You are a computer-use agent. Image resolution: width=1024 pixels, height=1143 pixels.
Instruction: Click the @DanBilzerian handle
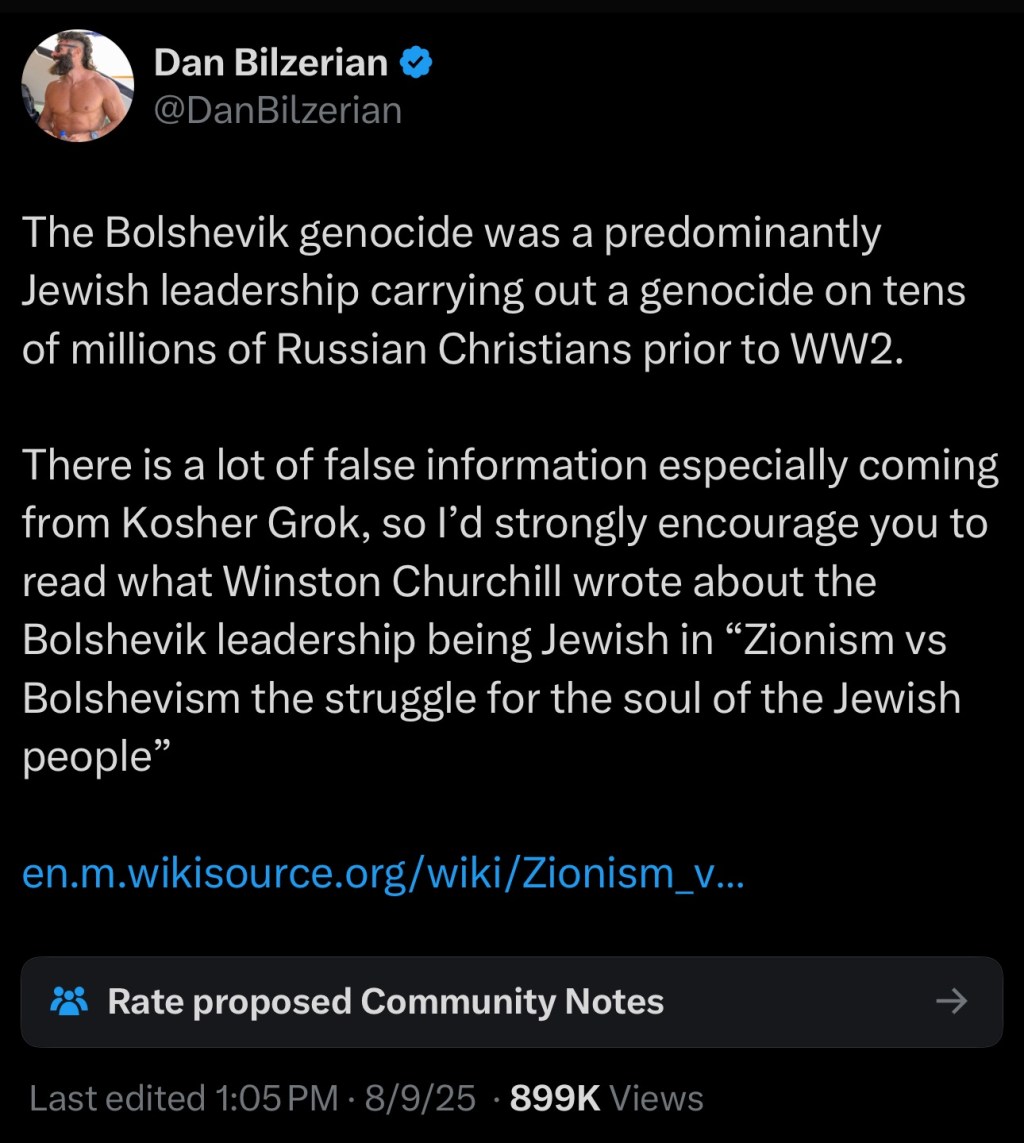click(x=278, y=110)
